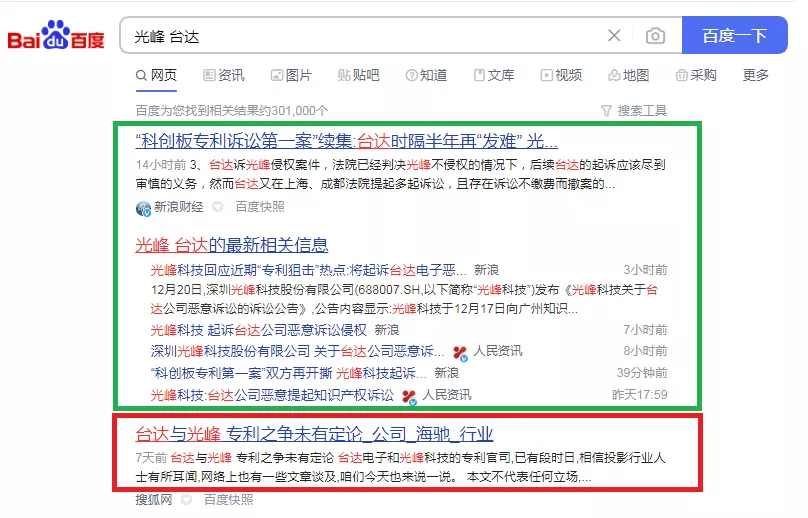Screen dimensions: 808x518
Task: Click the 8小时前 timestamp
Action: 645,351
